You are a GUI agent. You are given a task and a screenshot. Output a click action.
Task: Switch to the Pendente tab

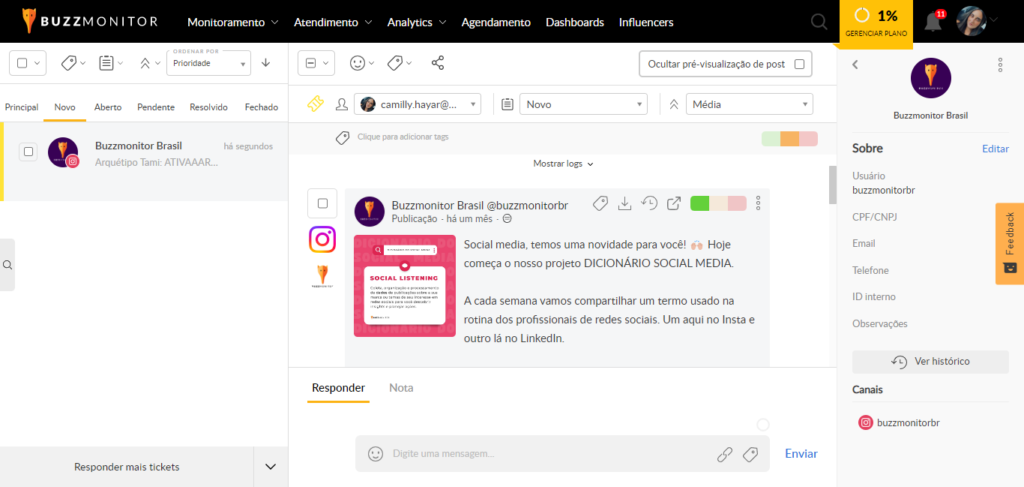[155, 107]
